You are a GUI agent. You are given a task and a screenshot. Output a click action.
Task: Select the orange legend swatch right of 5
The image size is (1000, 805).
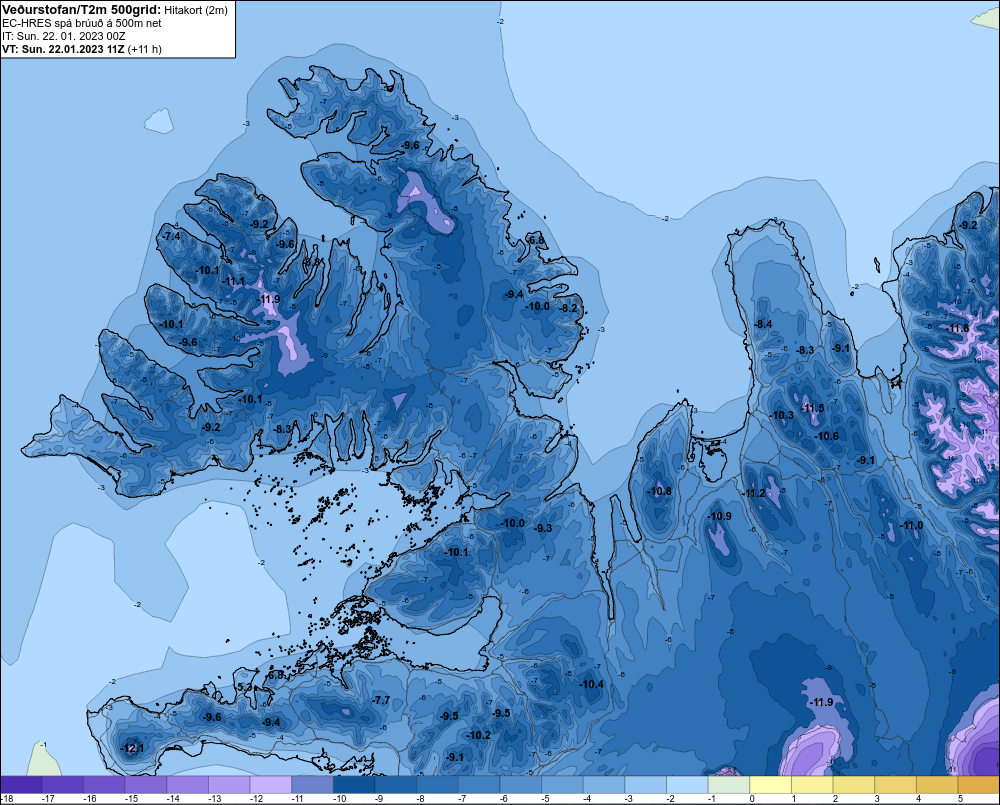click(x=978, y=785)
